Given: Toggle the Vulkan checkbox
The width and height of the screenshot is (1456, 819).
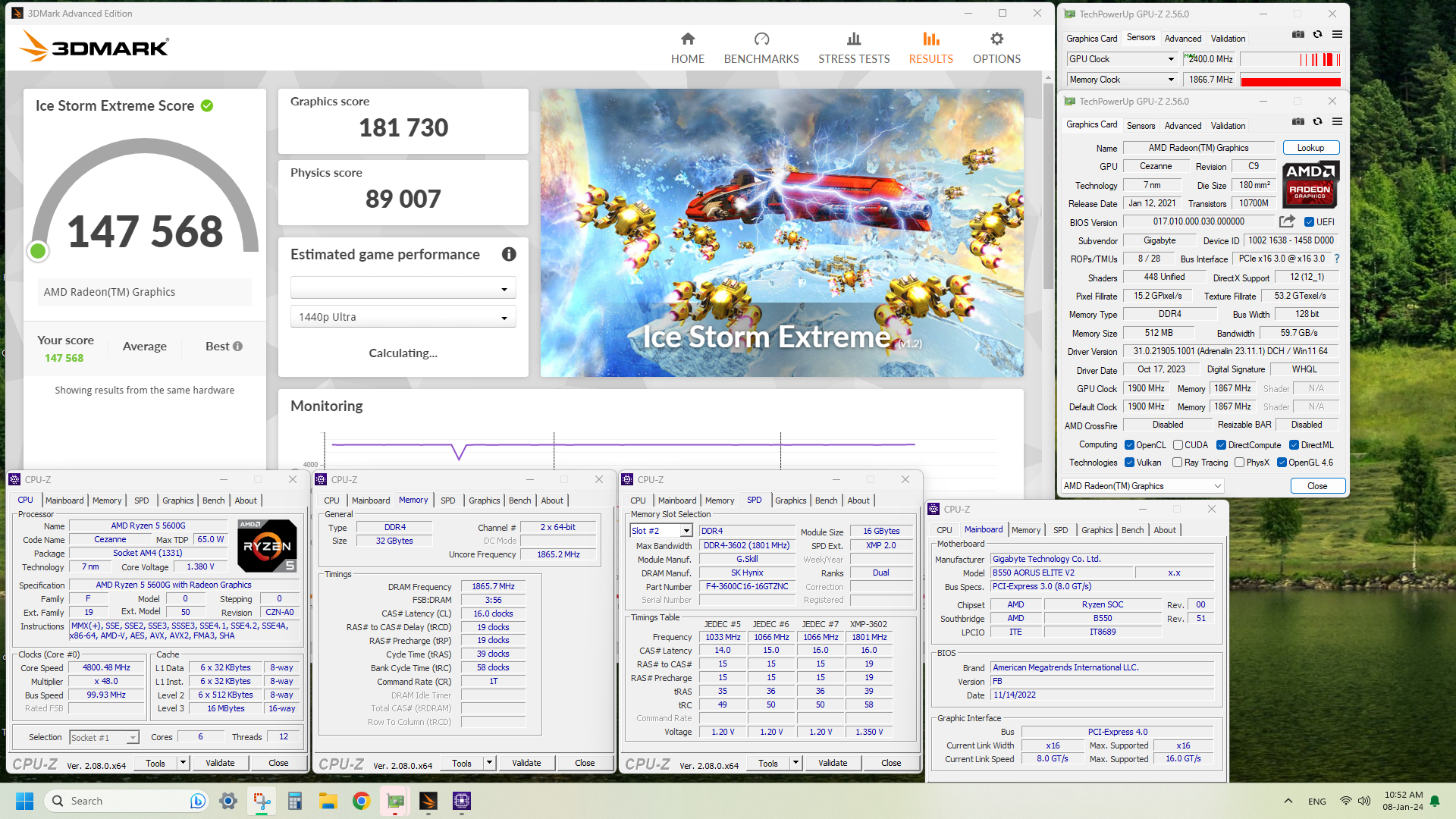Looking at the screenshot, I should click(x=1129, y=463).
